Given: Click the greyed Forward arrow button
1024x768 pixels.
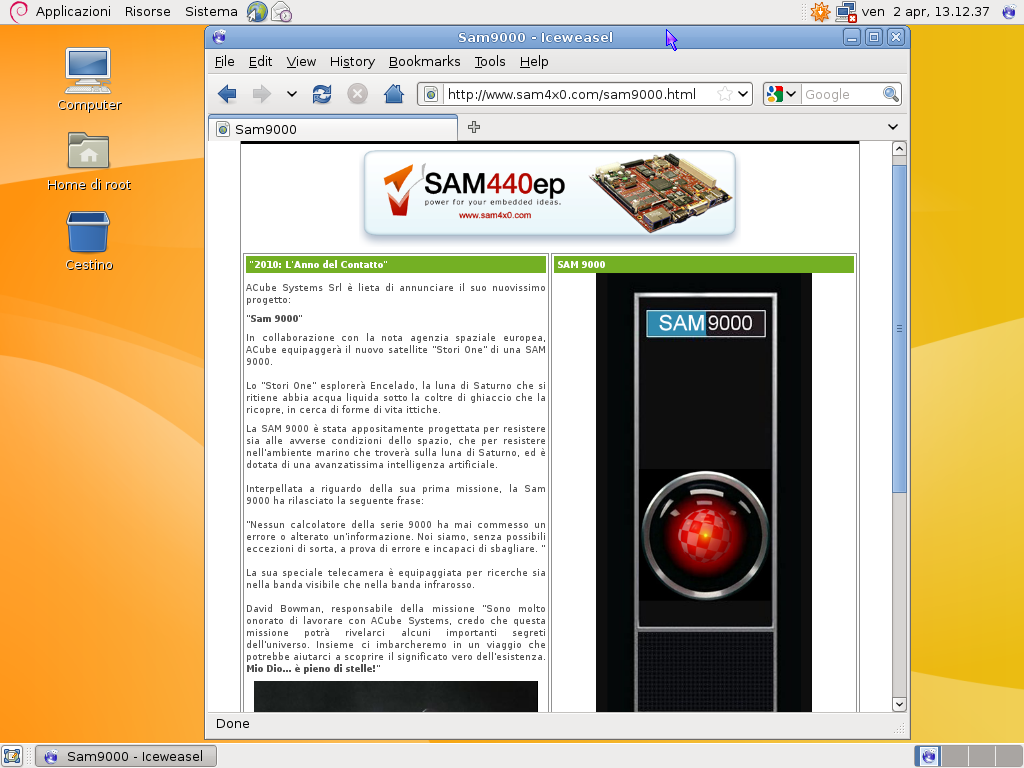Looking at the screenshot, I should click(262, 94).
